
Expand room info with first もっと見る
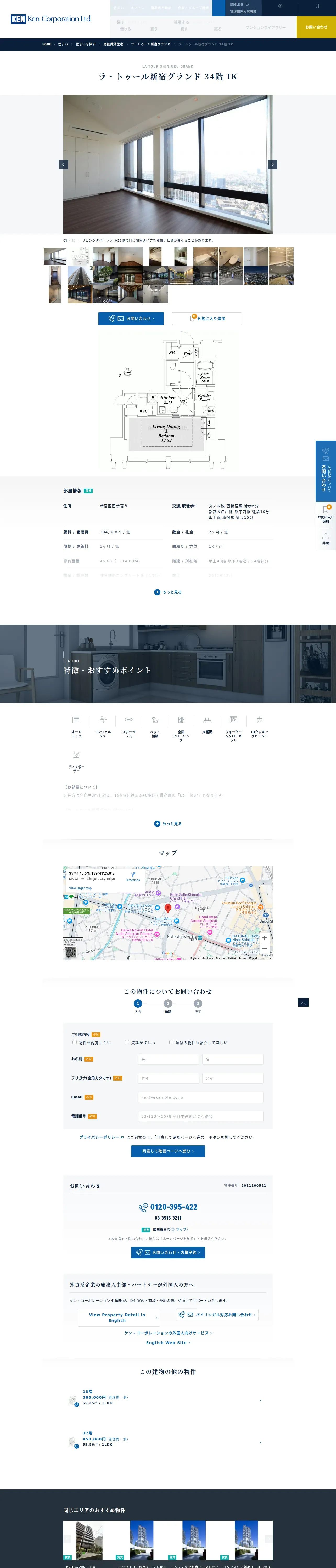point(168,592)
